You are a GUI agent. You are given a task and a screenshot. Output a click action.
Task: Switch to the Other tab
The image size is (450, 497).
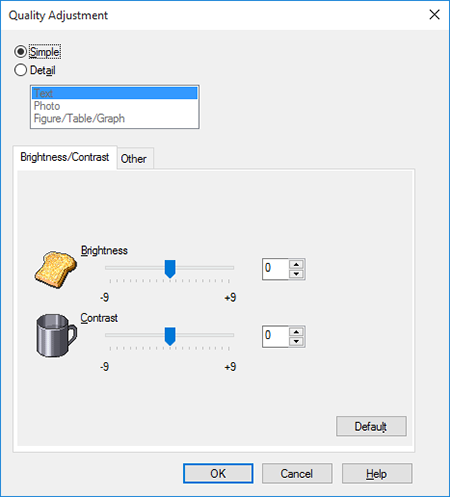pyautogui.click(x=134, y=159)
